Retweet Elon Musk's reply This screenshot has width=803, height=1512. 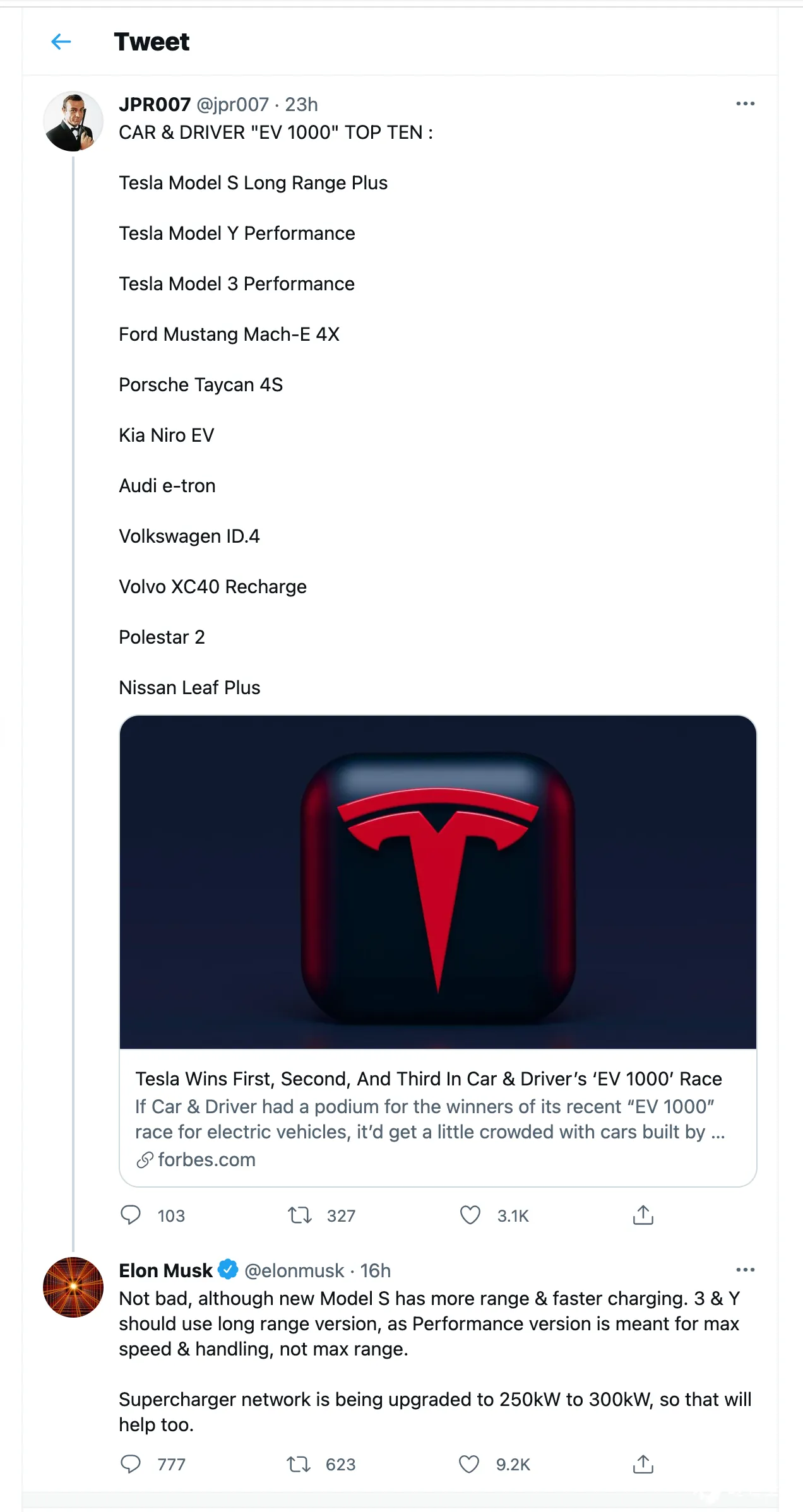(x=299, y=1463)
